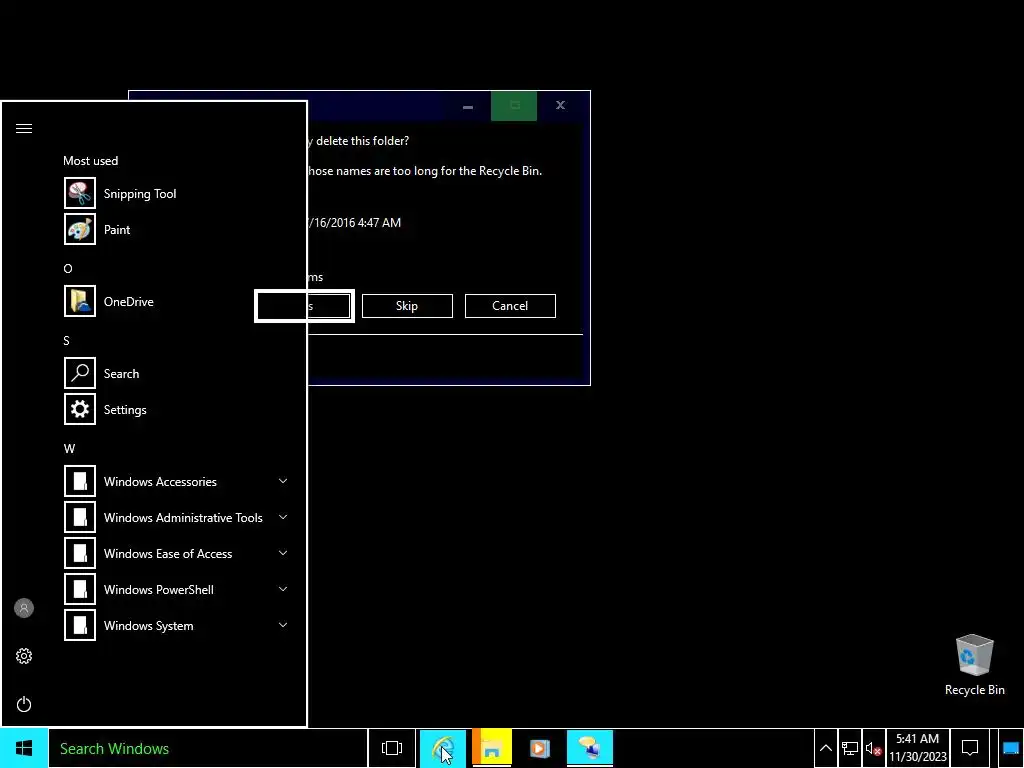Image resolution: width=1024 pixels, height=768 pixels.
Task: Minimize the delete folder dialog window
Action: click(x=468, y=106)
